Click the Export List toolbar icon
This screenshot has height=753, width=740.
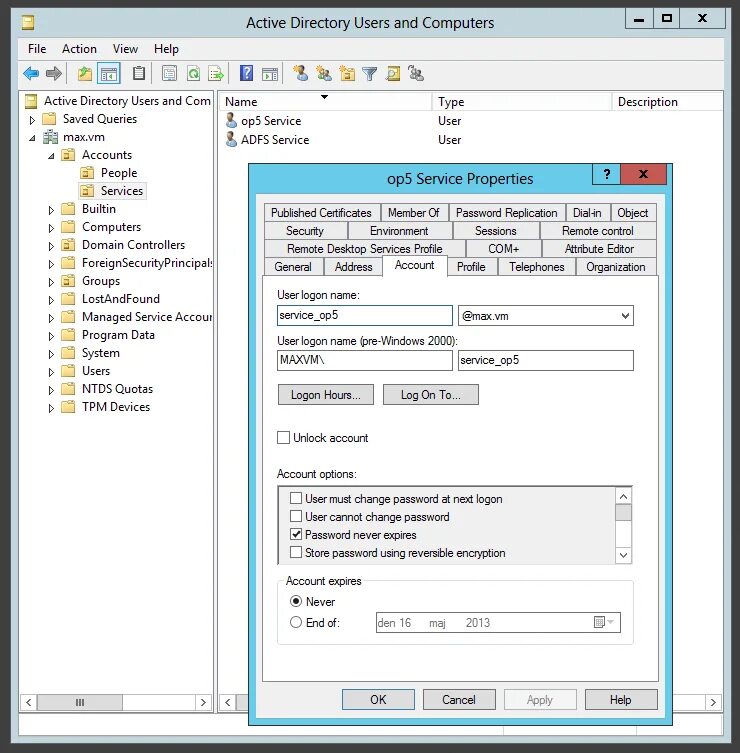tap(216, 73)
